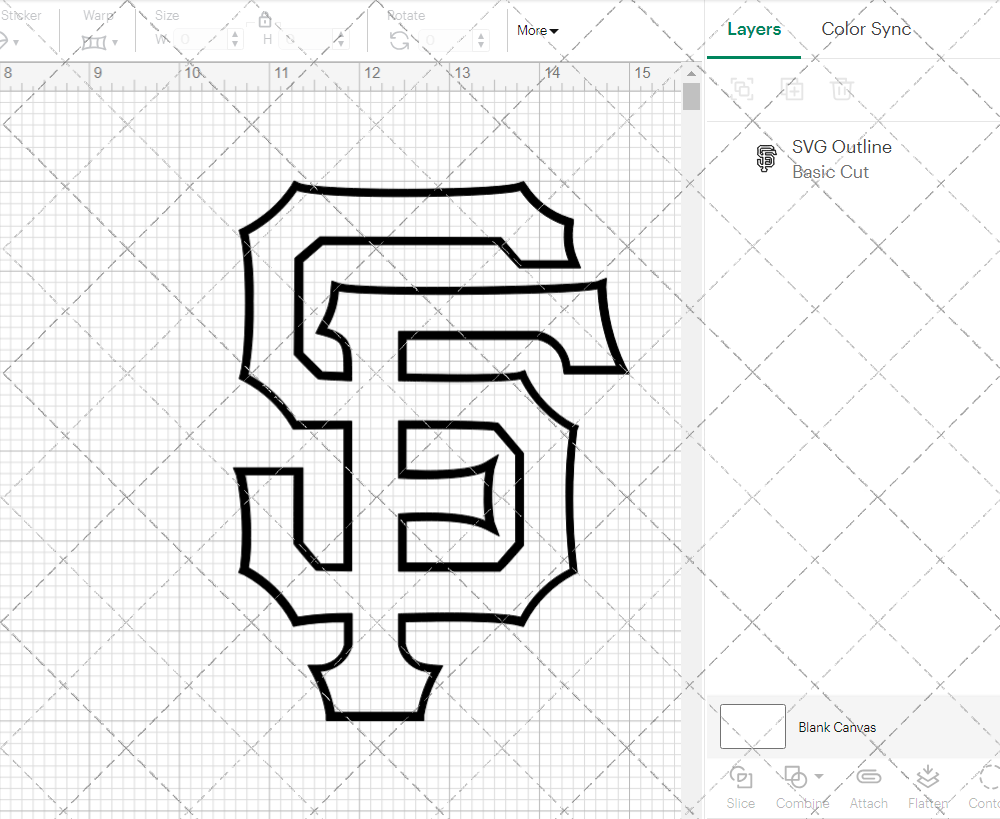This screenshot has width=1000, height=819.
Task: Click the Rotate icon in toolbar
Action: 399,40
